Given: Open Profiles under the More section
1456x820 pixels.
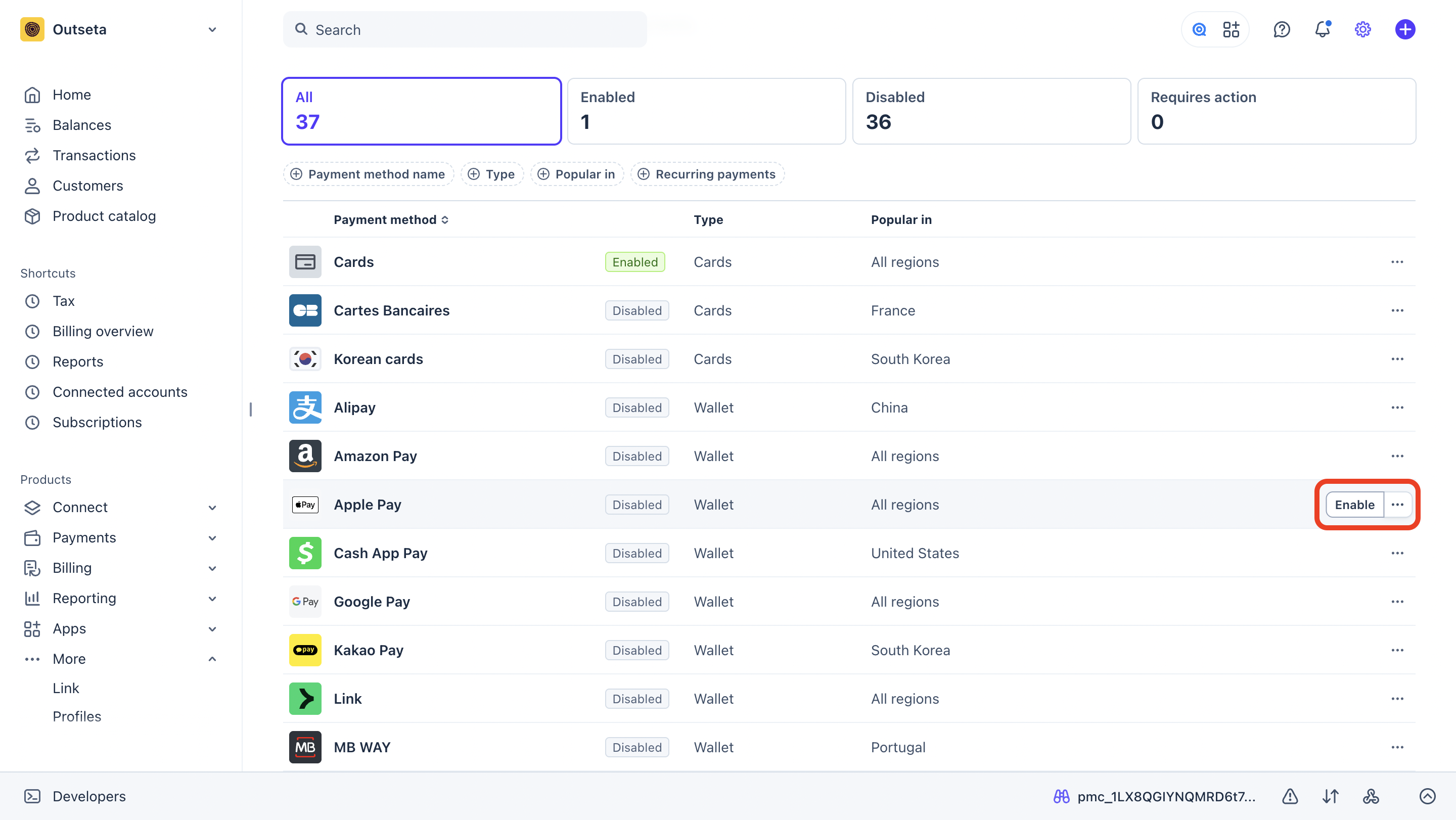Looking at the screenshot, I should click(77, 716).
